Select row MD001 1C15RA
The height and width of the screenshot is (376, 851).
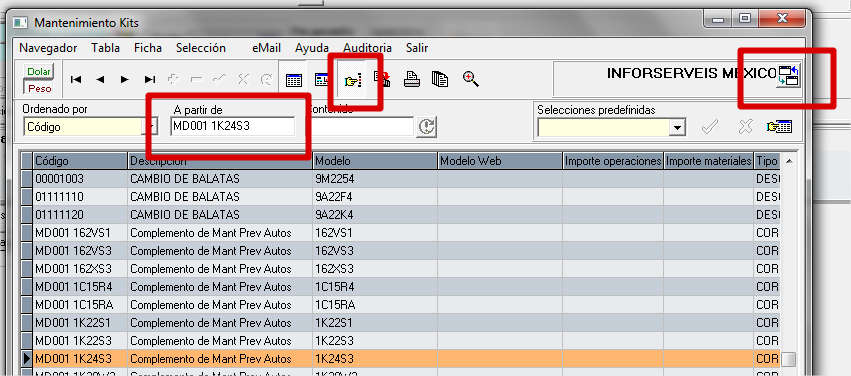tap(400, 305)
